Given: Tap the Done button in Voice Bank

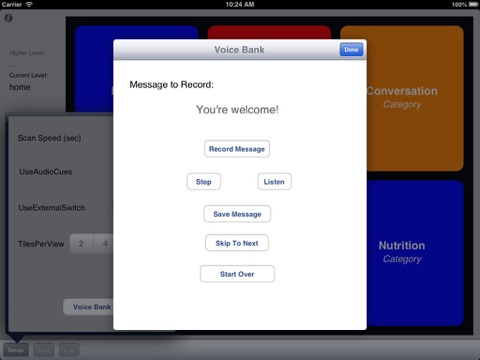Looking at the screenshot, I should [351, 50].
